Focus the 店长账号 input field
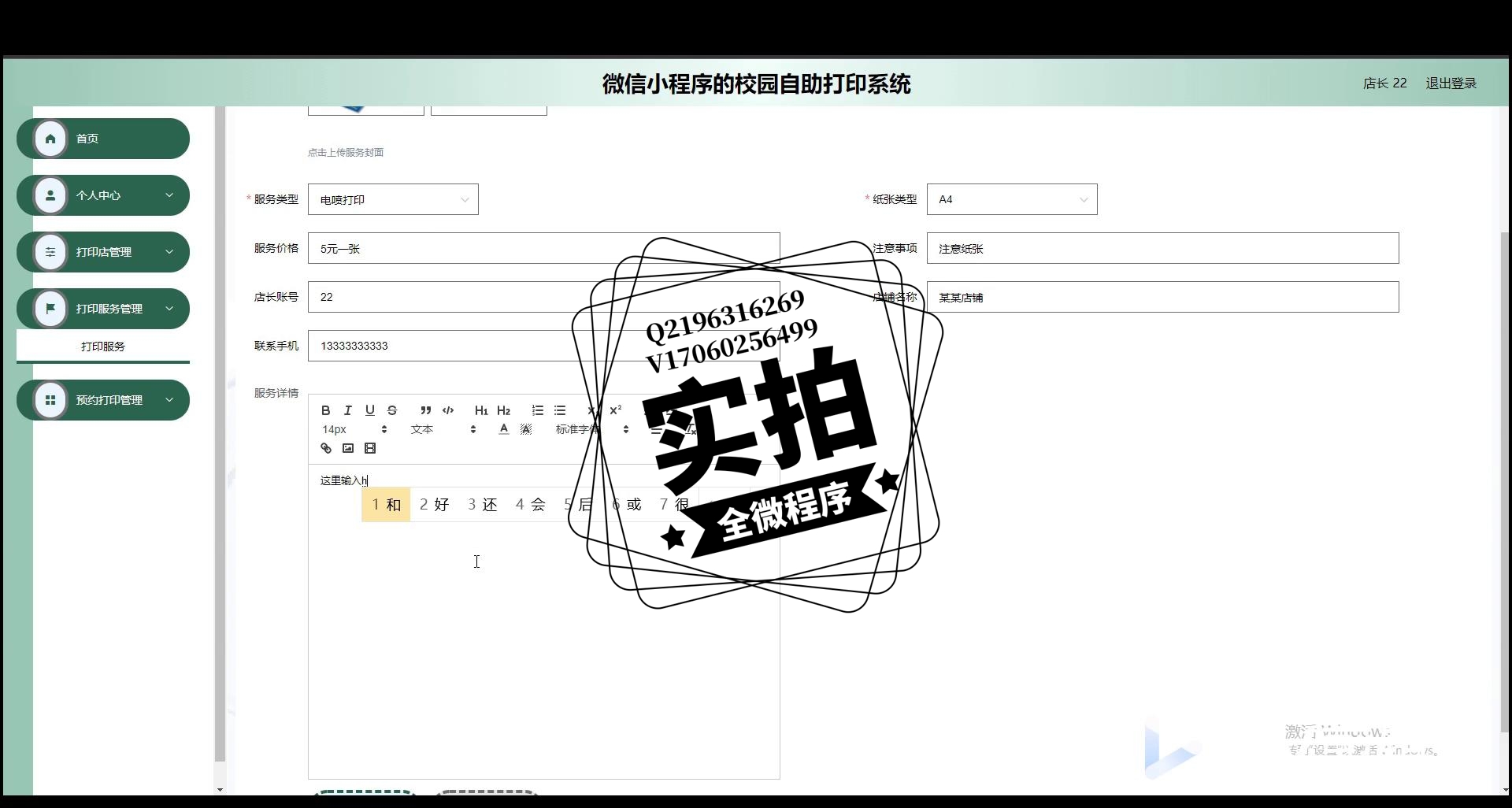The height and width of the screenshot is (808, 1512). point(544,297)
